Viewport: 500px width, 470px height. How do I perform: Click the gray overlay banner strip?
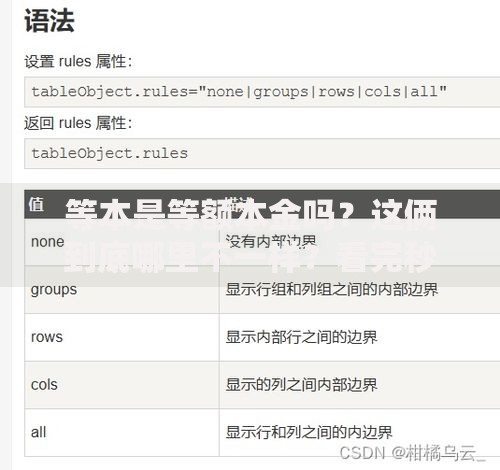coord(250,235)
